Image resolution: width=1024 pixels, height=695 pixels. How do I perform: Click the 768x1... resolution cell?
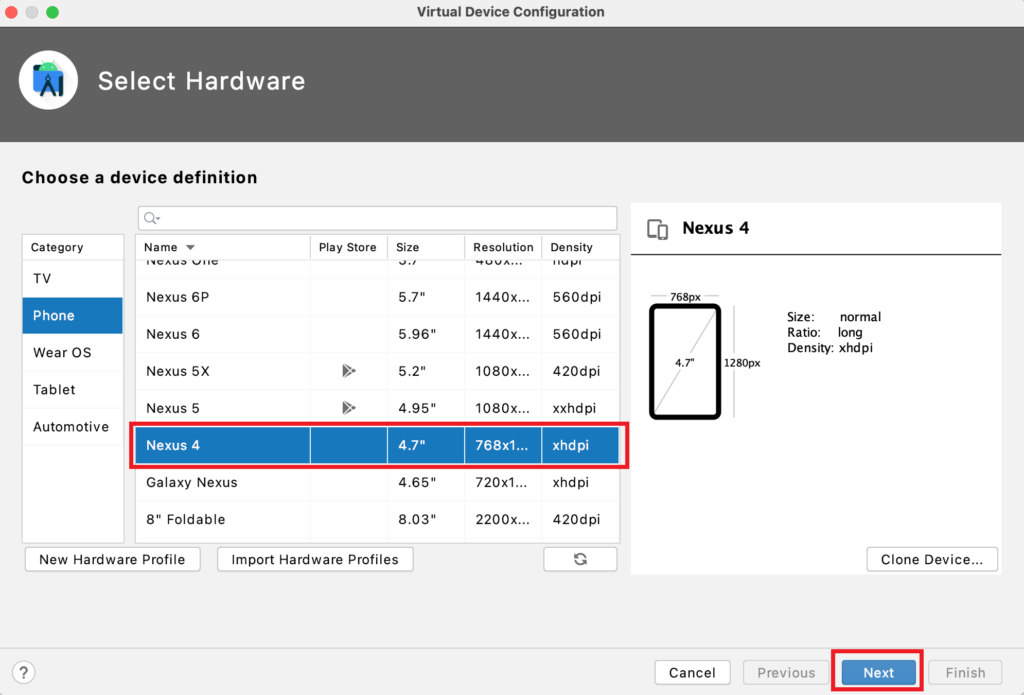[x=501, y=445]
